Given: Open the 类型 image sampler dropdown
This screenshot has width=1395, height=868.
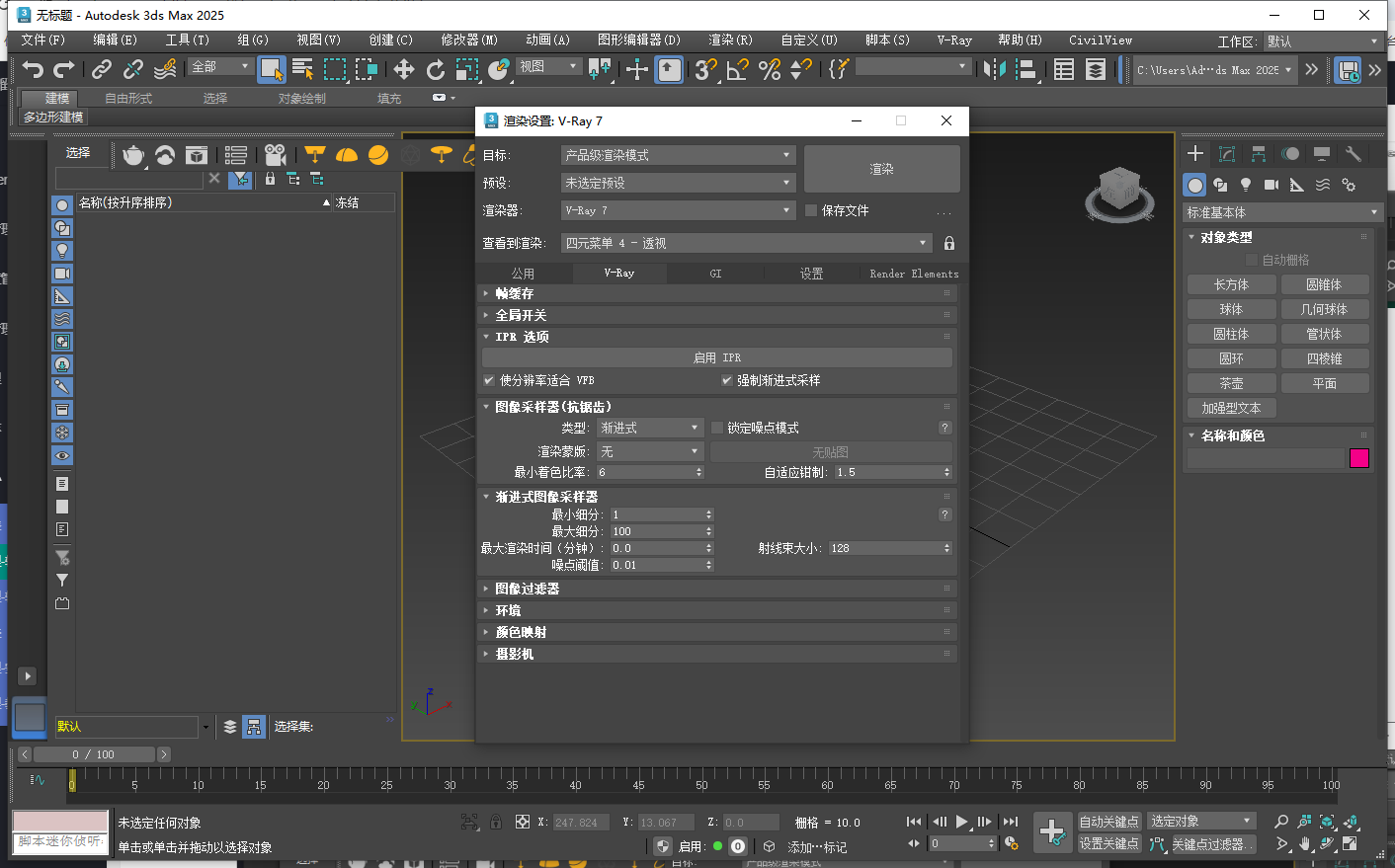Looking at the screenshot, I should click(649, 427).
